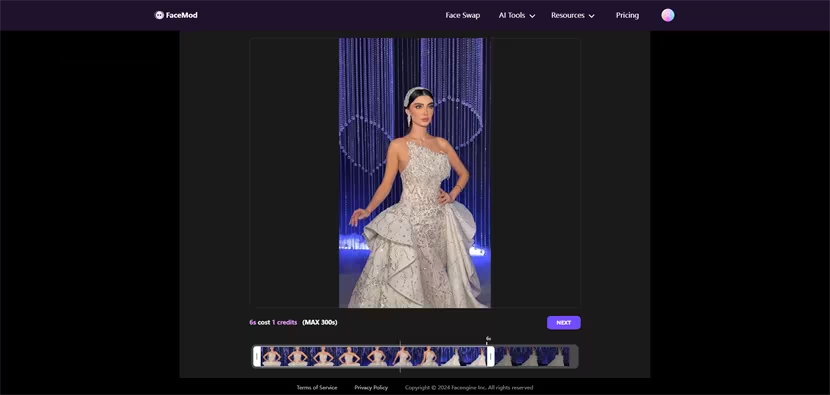The height and width of the screenshot is (395, 830).
Task: Grab the right trim handle on timeline
Action: click(490, 356)
